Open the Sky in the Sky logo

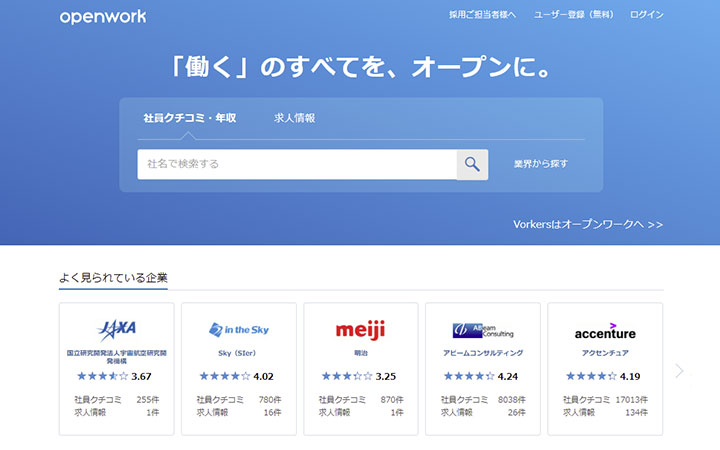[x=238, y=329]
